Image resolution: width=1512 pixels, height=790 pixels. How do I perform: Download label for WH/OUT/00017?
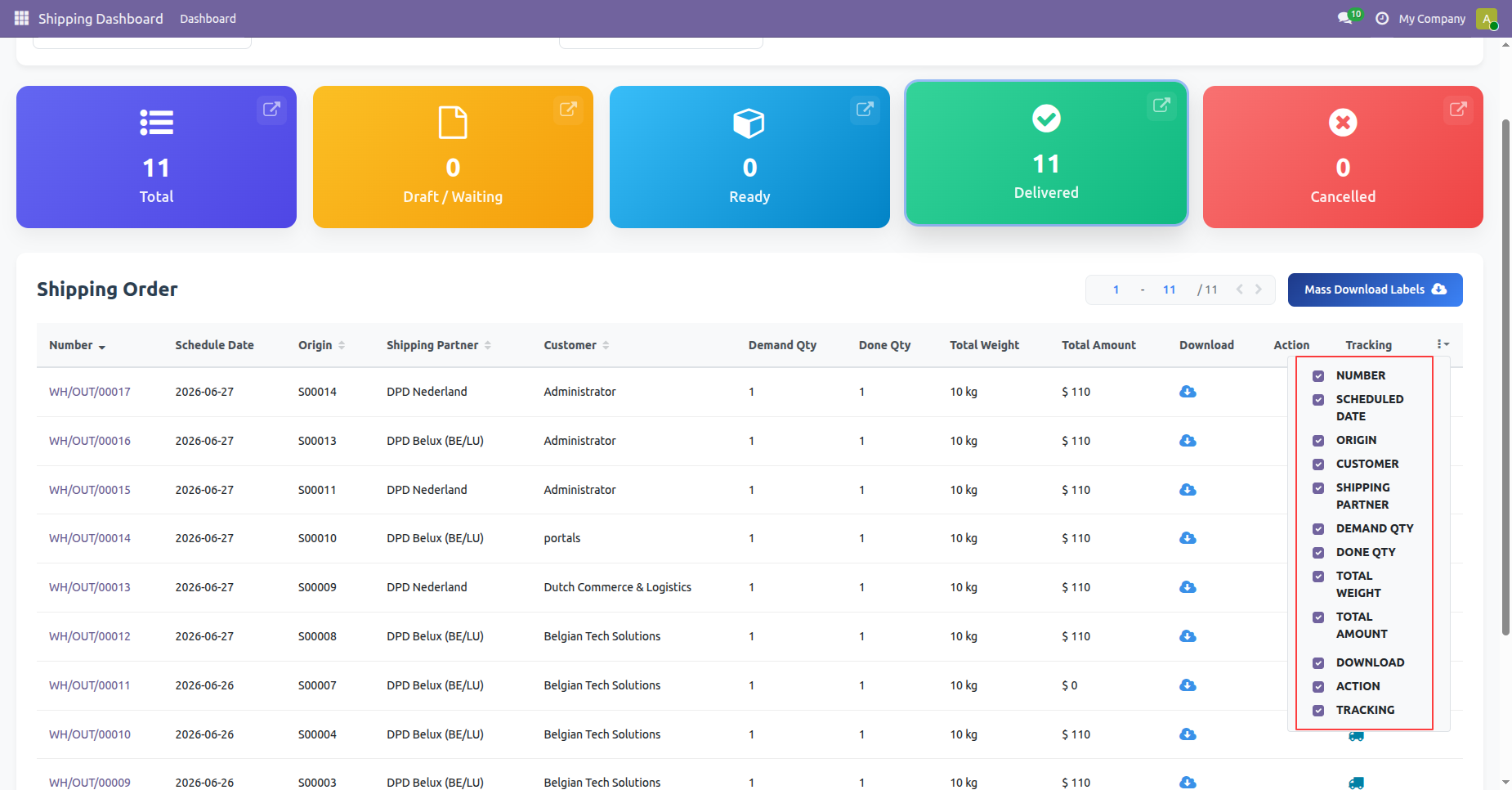[1188, 392]
